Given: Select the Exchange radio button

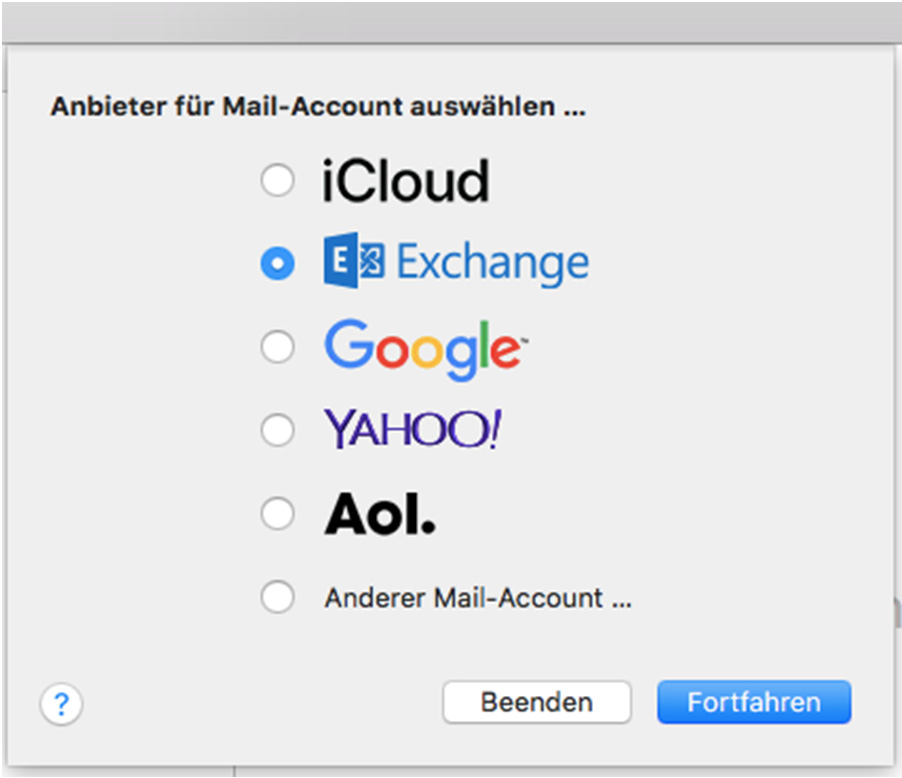Looking at the screenshot, I should pos(278,264).
